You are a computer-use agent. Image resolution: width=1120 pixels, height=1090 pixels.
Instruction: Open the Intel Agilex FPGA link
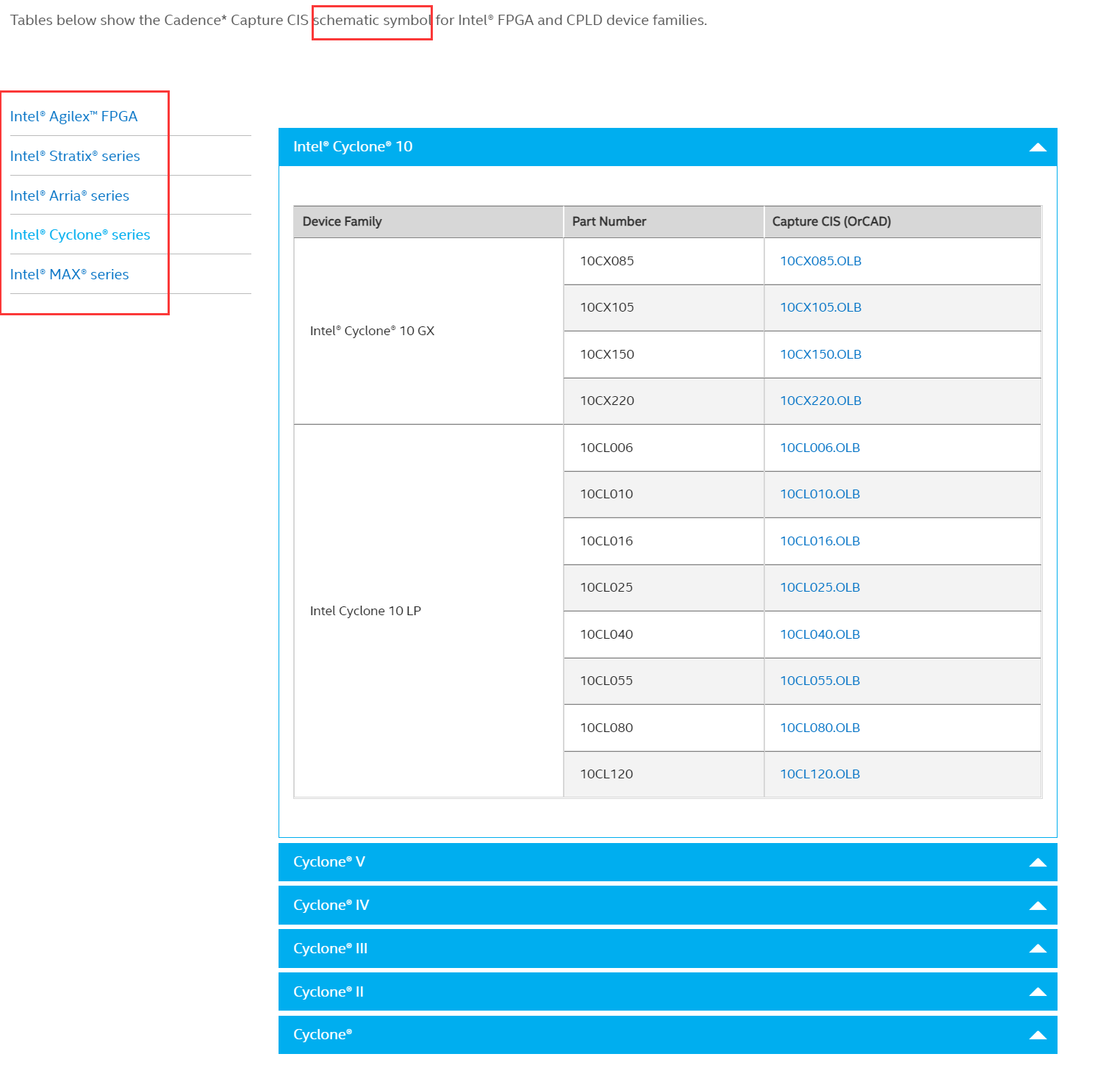click(73, 115)
